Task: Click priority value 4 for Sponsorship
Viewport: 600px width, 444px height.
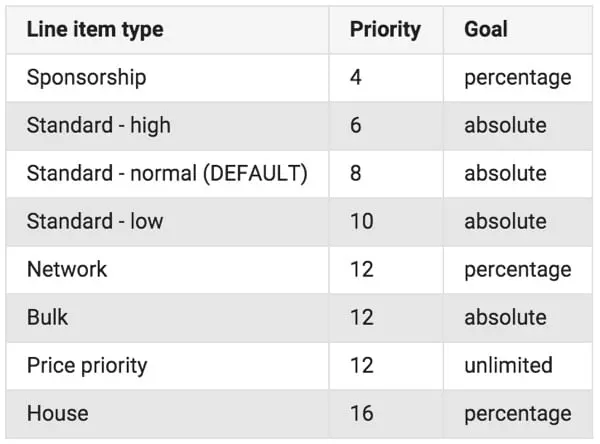Action: click(x=357, y=77)
